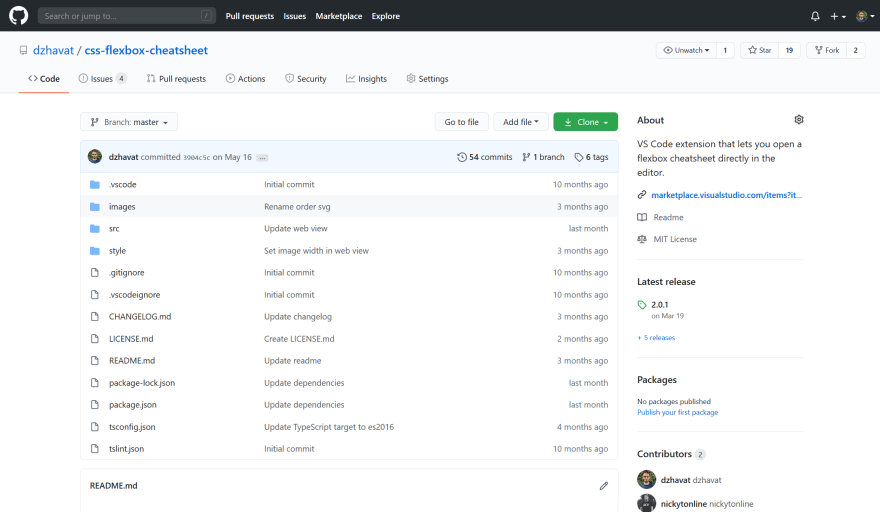The image size is (880, 512).
Task: View the 2 forks count
Action: tap(855, 50)
